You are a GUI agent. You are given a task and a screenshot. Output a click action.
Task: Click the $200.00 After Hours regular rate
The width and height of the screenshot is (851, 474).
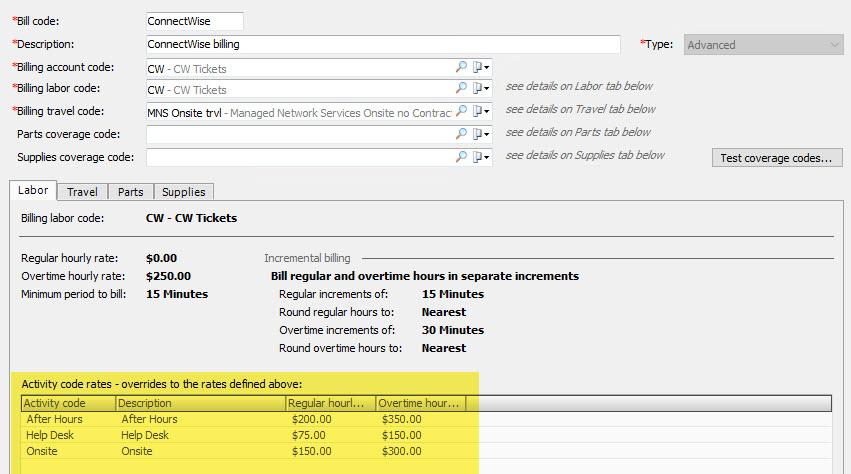pyautogui.click(x=312, y=419)
